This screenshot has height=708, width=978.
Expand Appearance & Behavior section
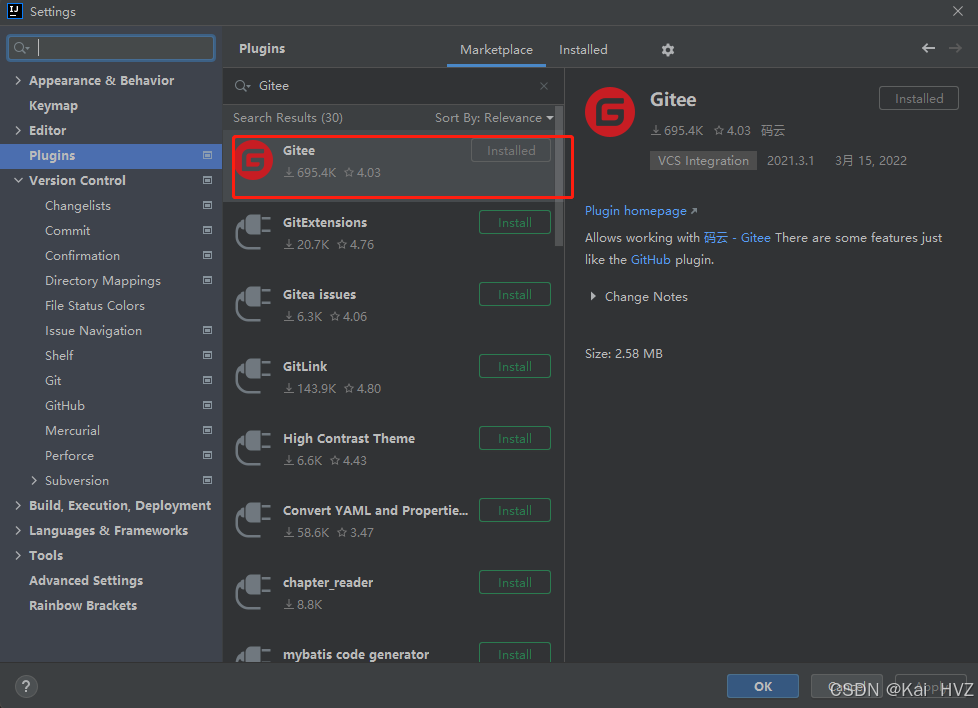click(18, 80)
